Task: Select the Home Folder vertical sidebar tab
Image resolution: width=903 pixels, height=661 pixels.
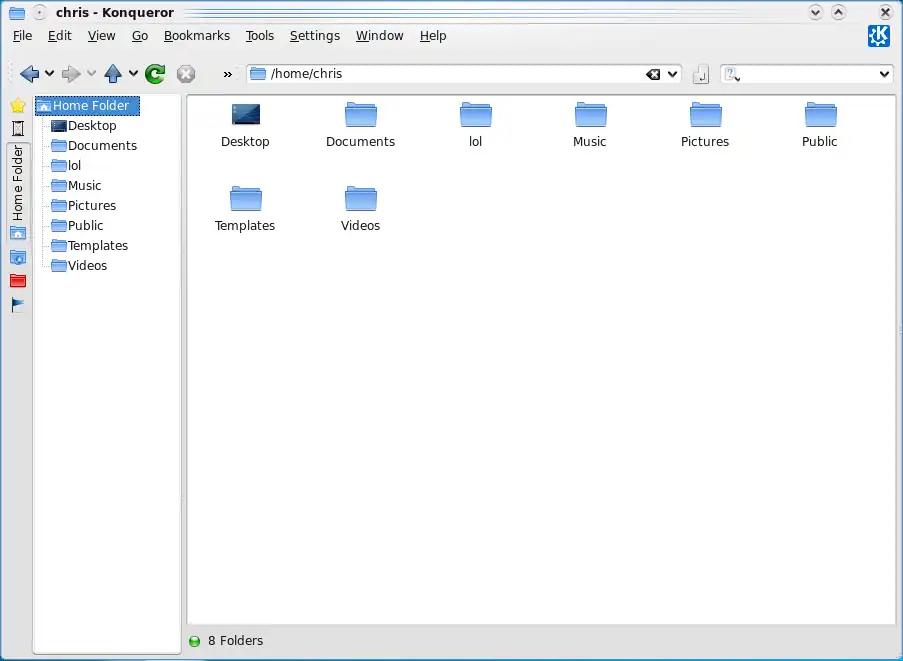Action: tap(17, 183)
